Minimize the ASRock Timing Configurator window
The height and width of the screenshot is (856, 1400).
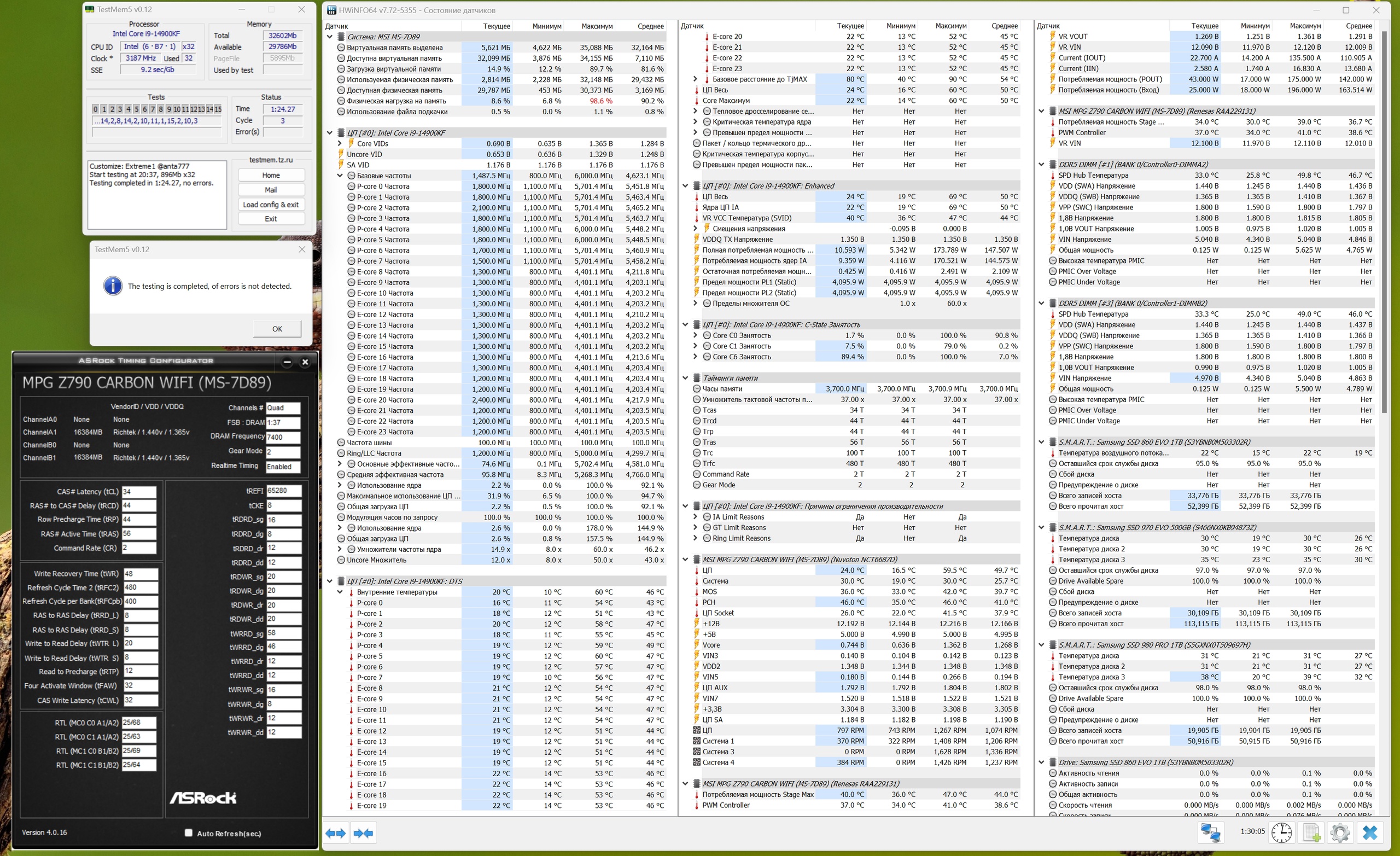coord(287,362)
